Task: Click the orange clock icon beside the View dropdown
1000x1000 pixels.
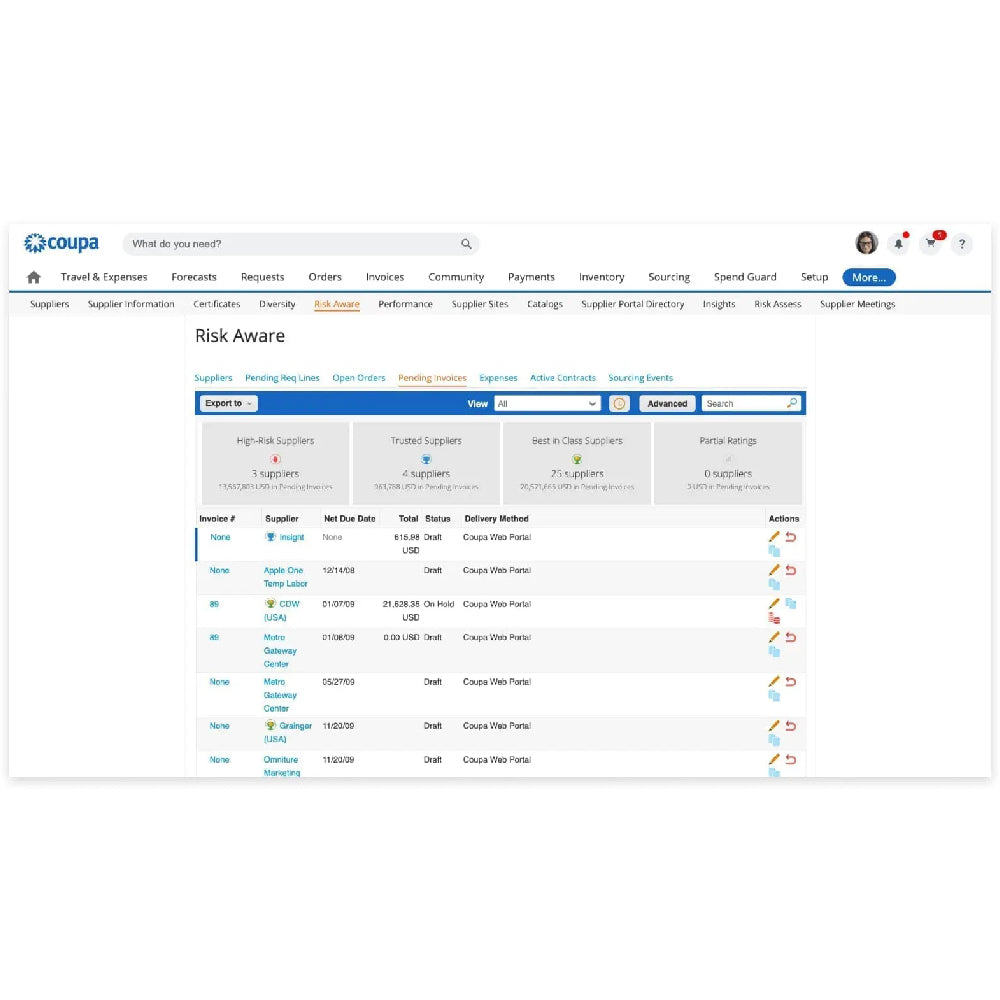Action: click(619, 404)
